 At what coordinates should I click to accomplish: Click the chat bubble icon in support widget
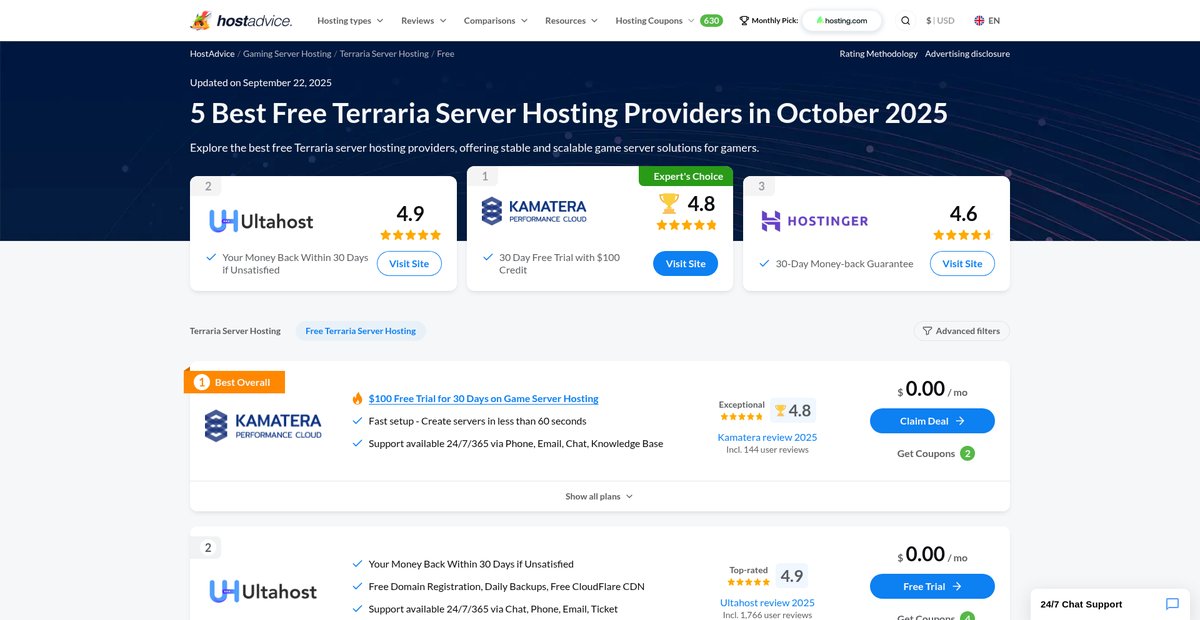click(x=1173, y=604)
